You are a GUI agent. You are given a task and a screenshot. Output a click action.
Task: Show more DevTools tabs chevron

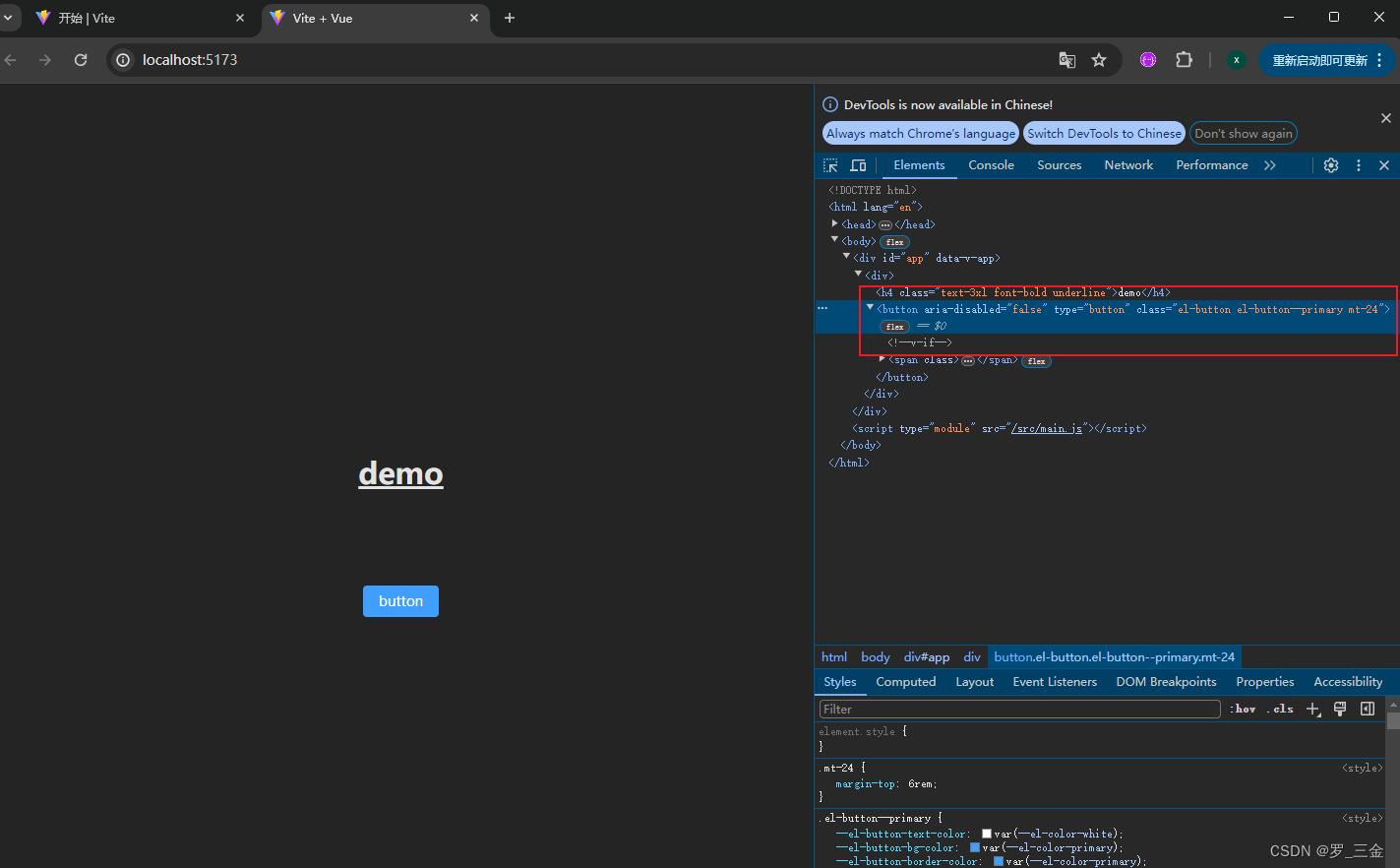[1270, 165]
